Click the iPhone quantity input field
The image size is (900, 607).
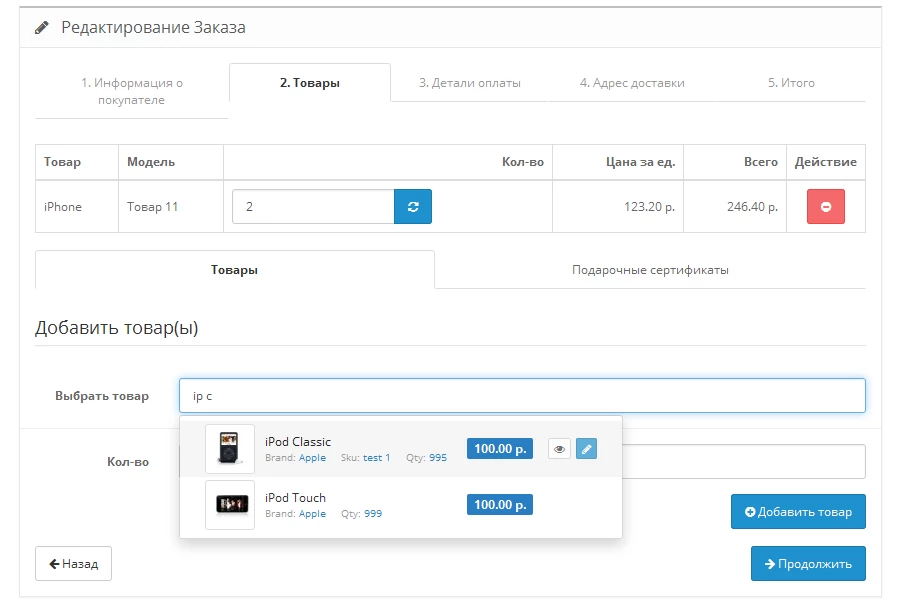[313, 207]
